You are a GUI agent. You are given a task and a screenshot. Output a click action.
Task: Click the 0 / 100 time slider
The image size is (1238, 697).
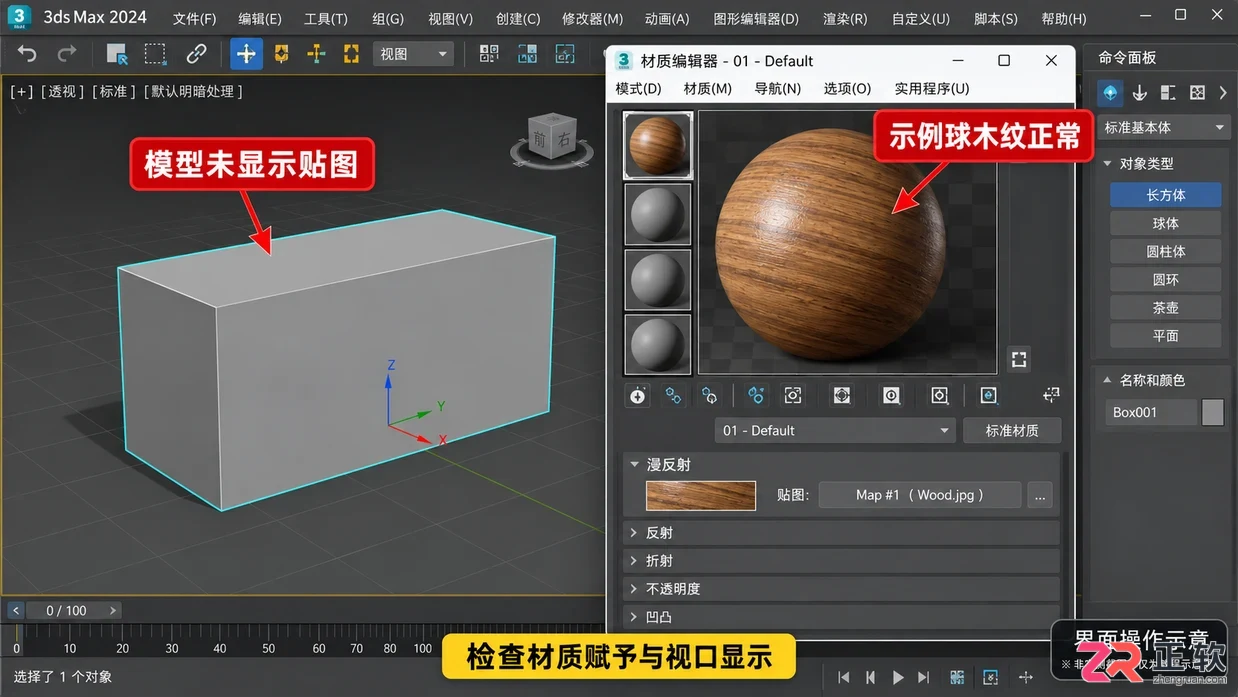pyautogui.click(x=66, y=610)
